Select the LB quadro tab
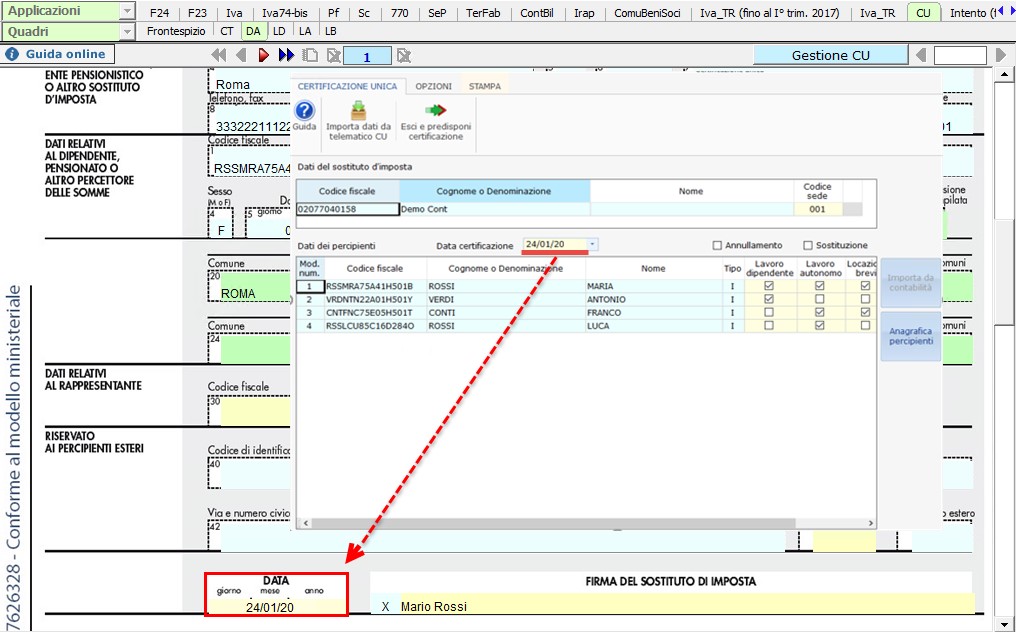The image size is (1016, 632). [330, 31]
